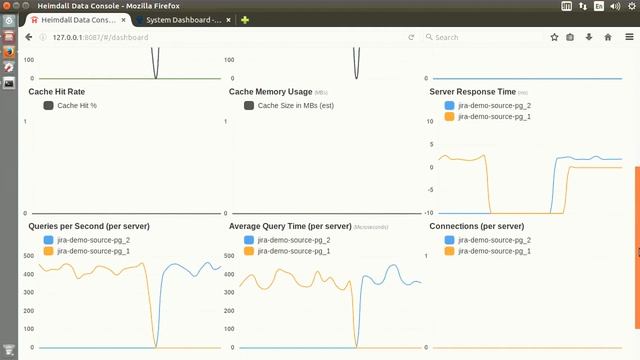Click the Queries per Second (per server) title

pos(89,226)
